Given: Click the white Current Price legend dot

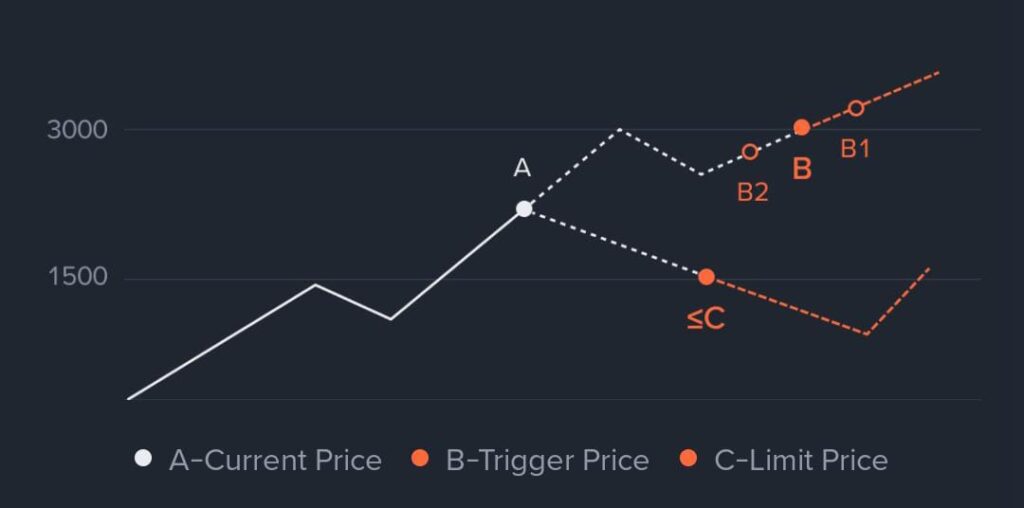Looking at the screenshot, I should pos(144,459).
